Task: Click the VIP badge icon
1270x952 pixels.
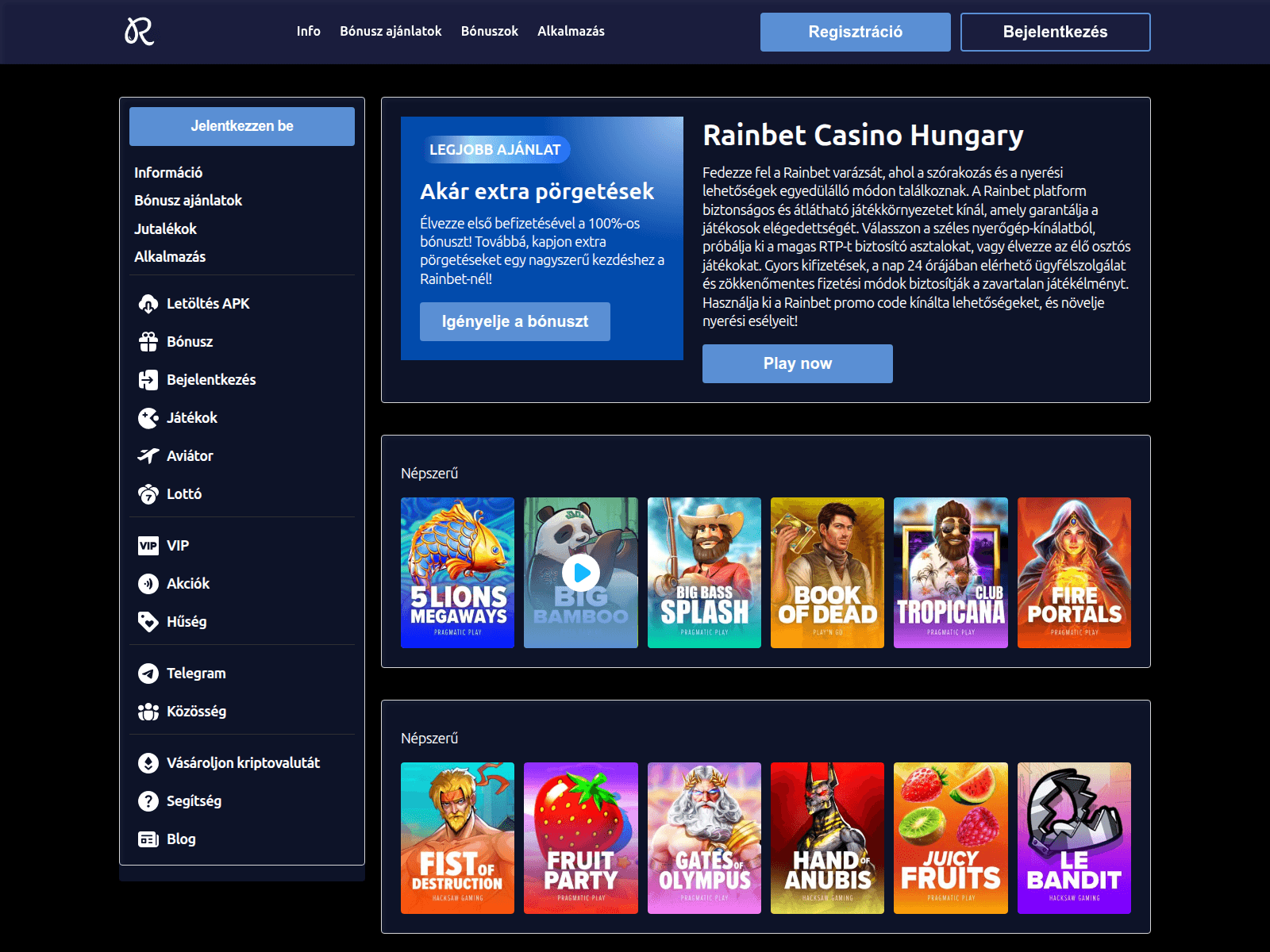Action: 148,546
